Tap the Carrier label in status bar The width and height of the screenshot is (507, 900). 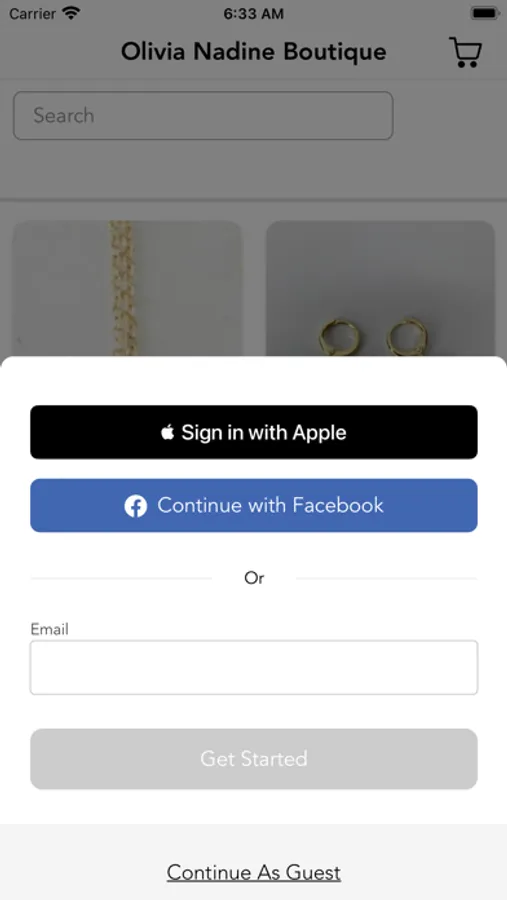coord(33,13)
